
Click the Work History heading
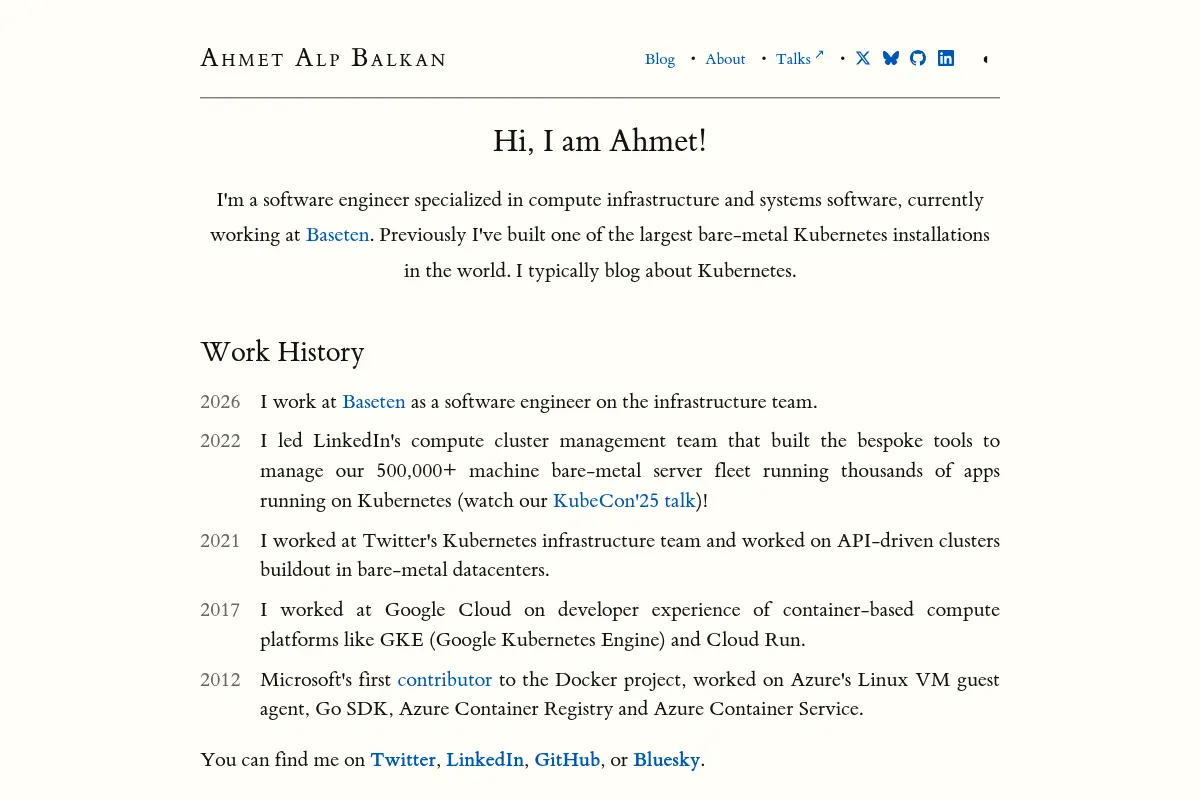pos(282,352)
